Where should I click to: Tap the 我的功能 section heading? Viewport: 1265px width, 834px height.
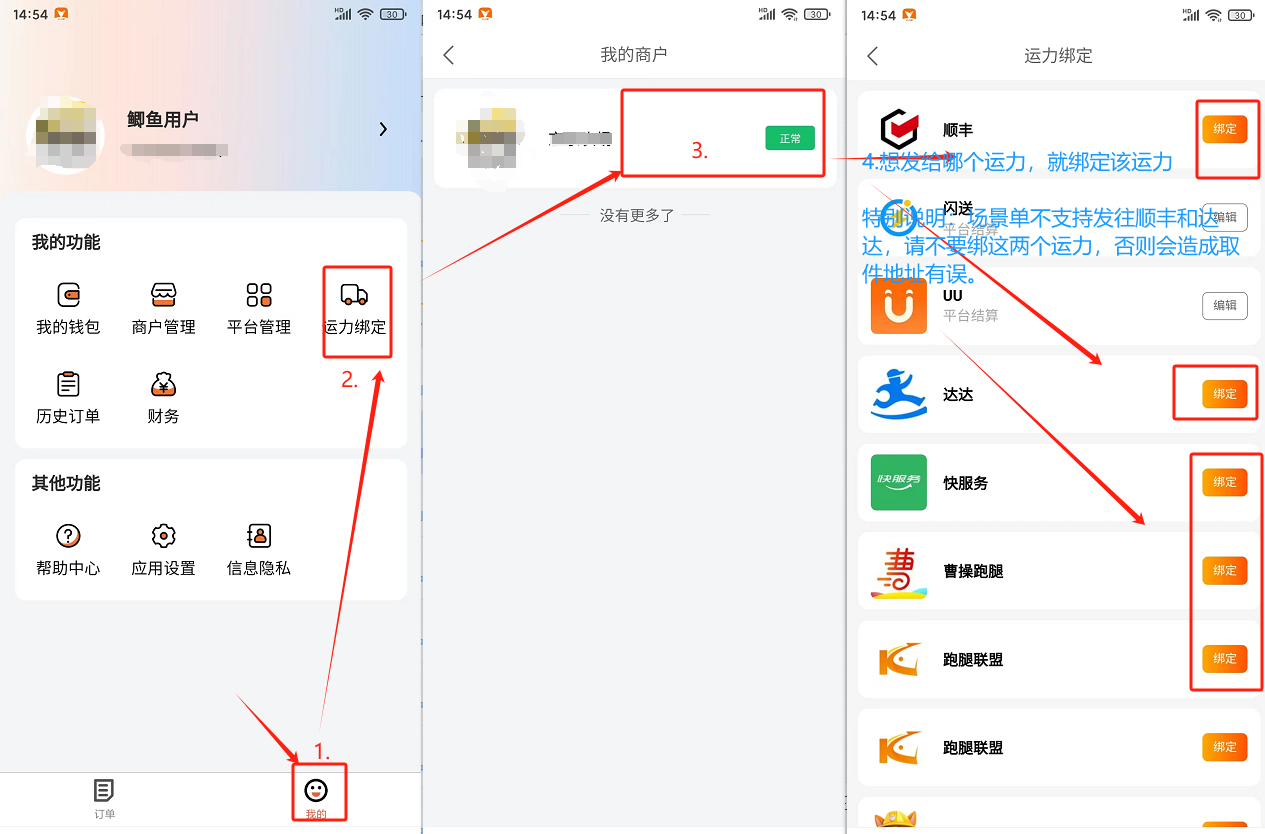pyautogui.click(x=66, y=243)
